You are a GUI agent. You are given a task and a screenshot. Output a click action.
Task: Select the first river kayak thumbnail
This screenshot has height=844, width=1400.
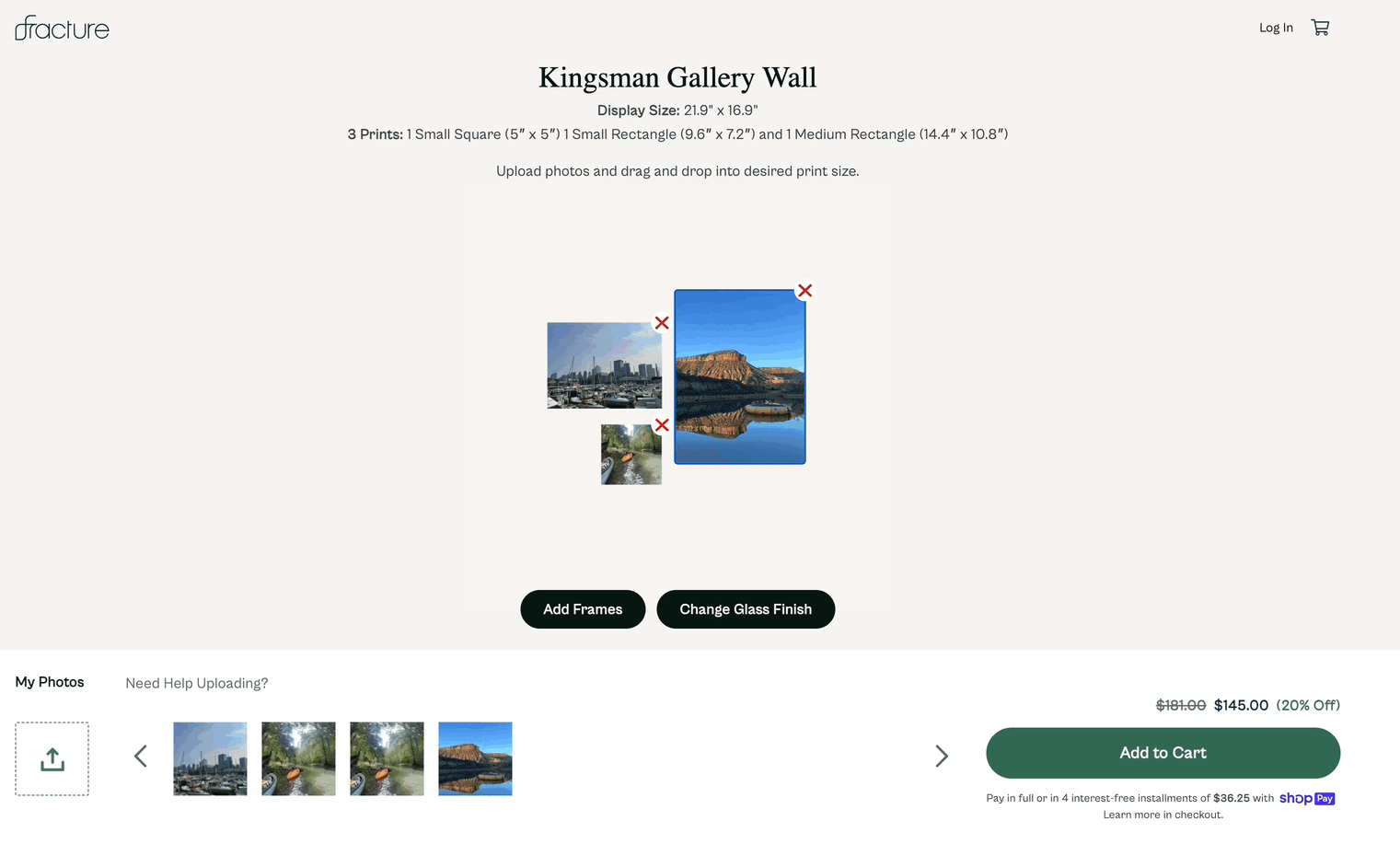point(298,758)
